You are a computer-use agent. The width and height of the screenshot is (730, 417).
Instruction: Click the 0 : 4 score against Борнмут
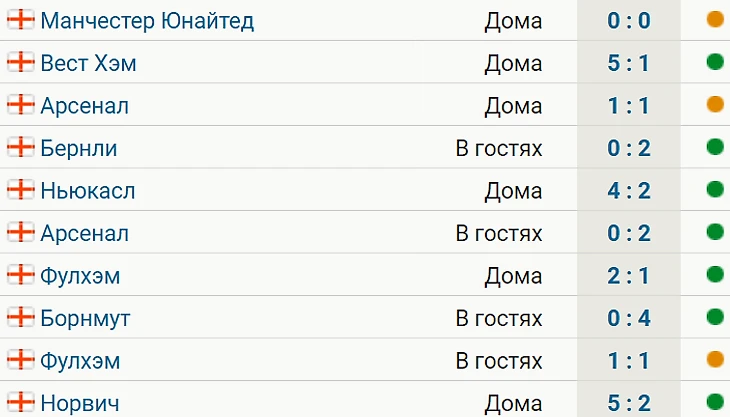click(629, 318)
